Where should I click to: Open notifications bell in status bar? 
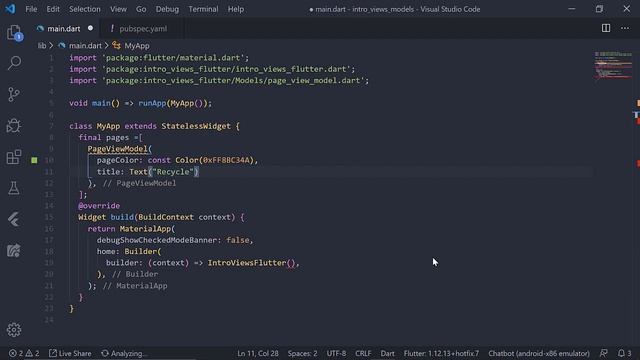[x=624, y=353]
